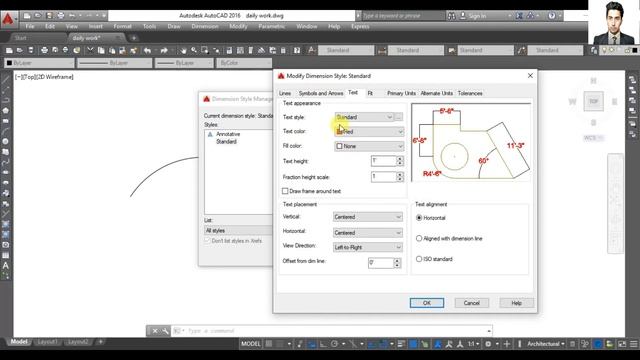
Task: Open the Layout1 tab at bottom
Action: [47, 342]
